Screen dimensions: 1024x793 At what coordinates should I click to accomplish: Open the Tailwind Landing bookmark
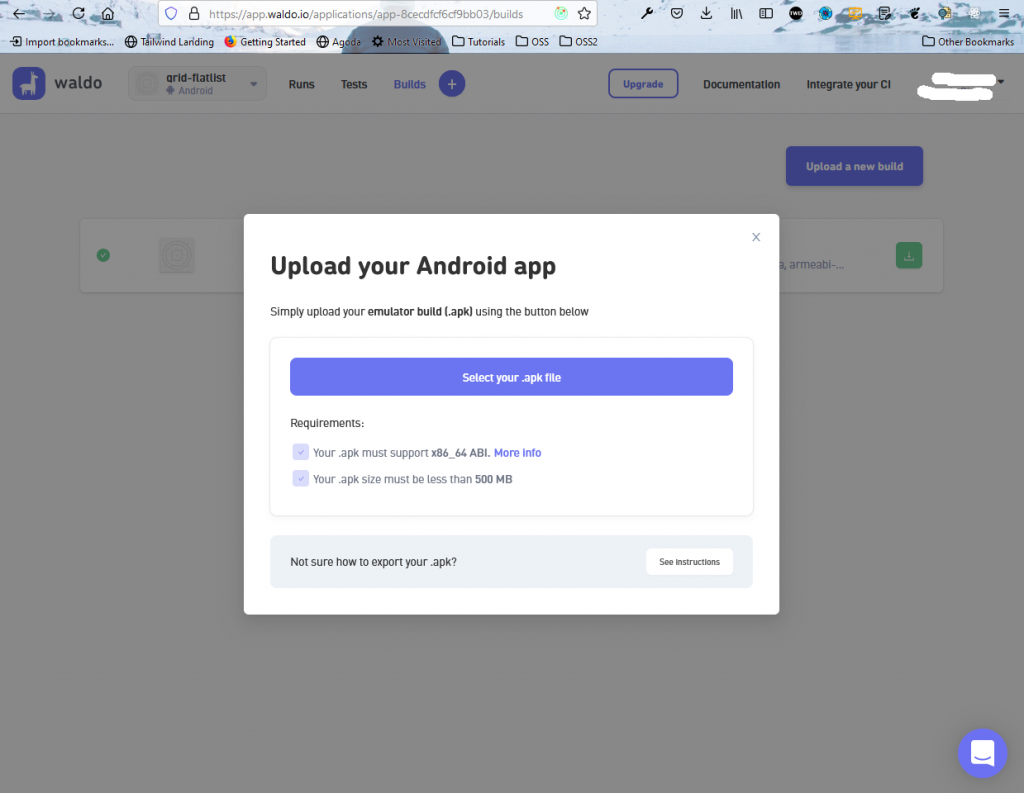[x=169, y=42]
